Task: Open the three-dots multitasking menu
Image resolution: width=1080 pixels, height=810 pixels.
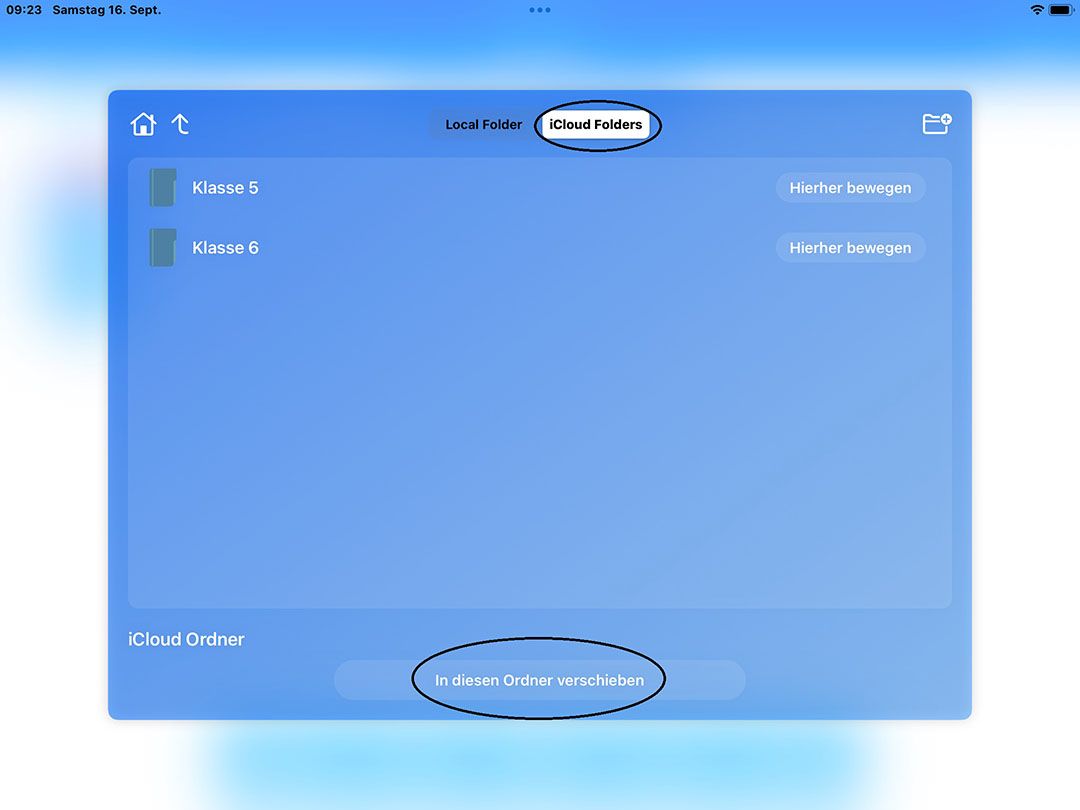Action: tap(540, 10)
